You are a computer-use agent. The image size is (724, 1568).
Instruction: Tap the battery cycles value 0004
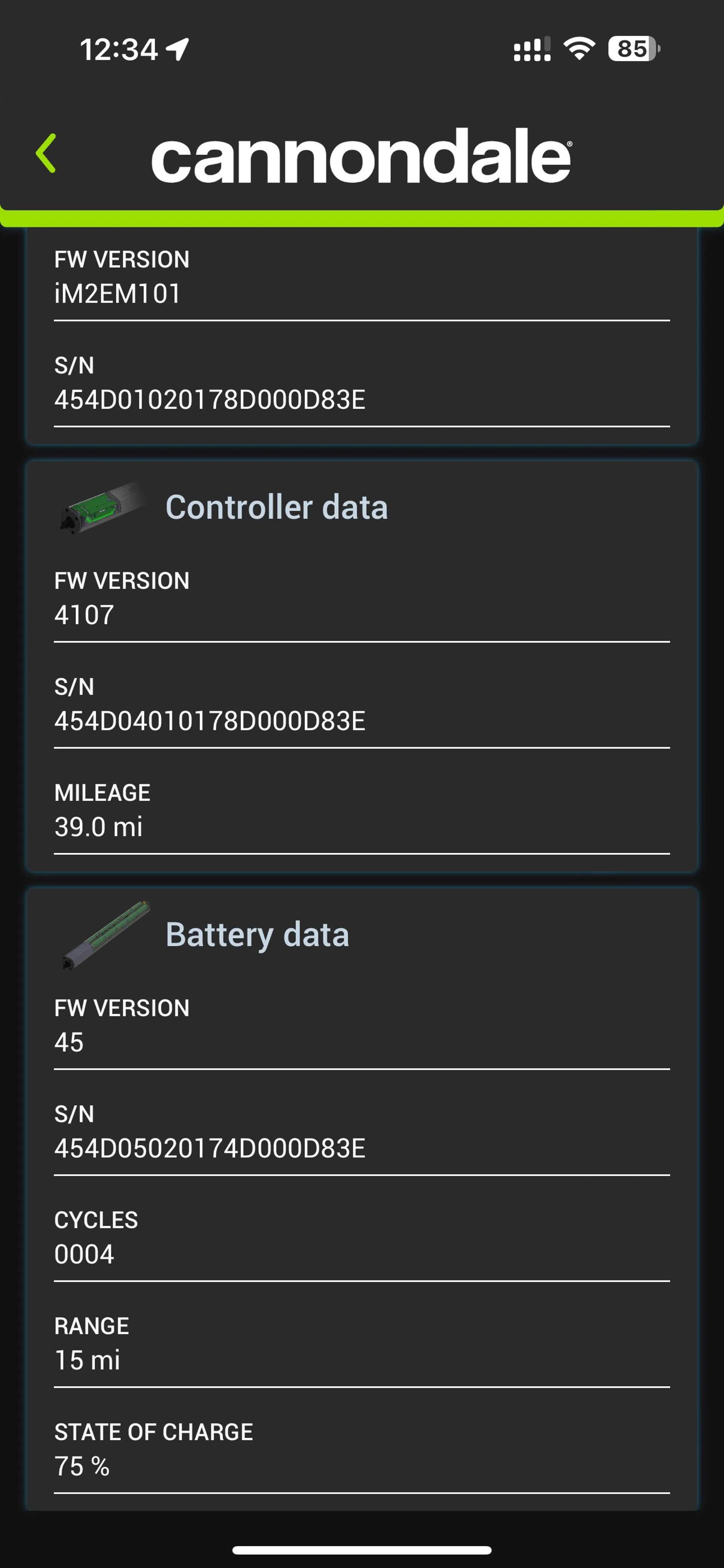click(x=84, y=1254)
